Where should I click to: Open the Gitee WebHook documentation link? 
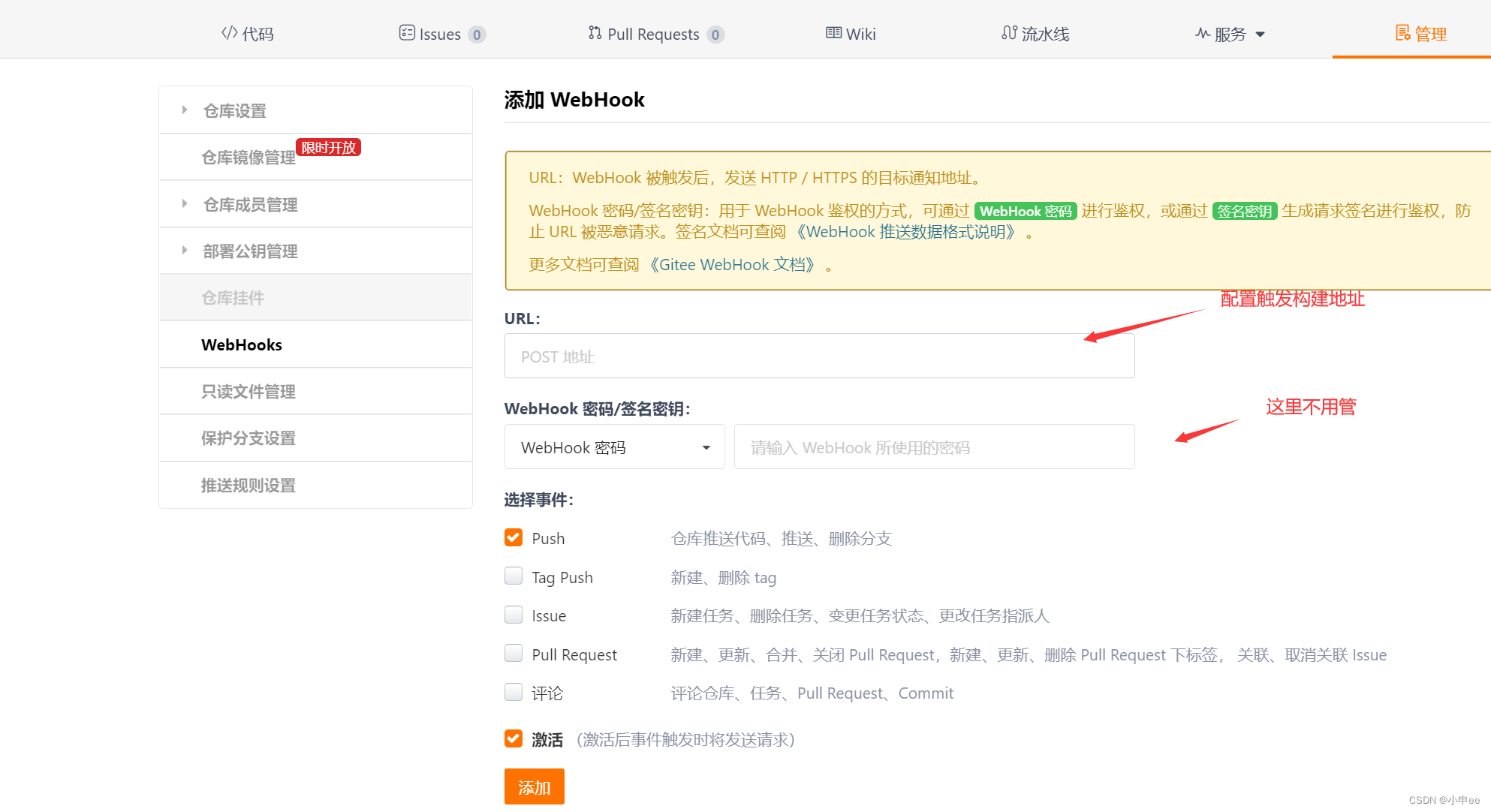732,265
